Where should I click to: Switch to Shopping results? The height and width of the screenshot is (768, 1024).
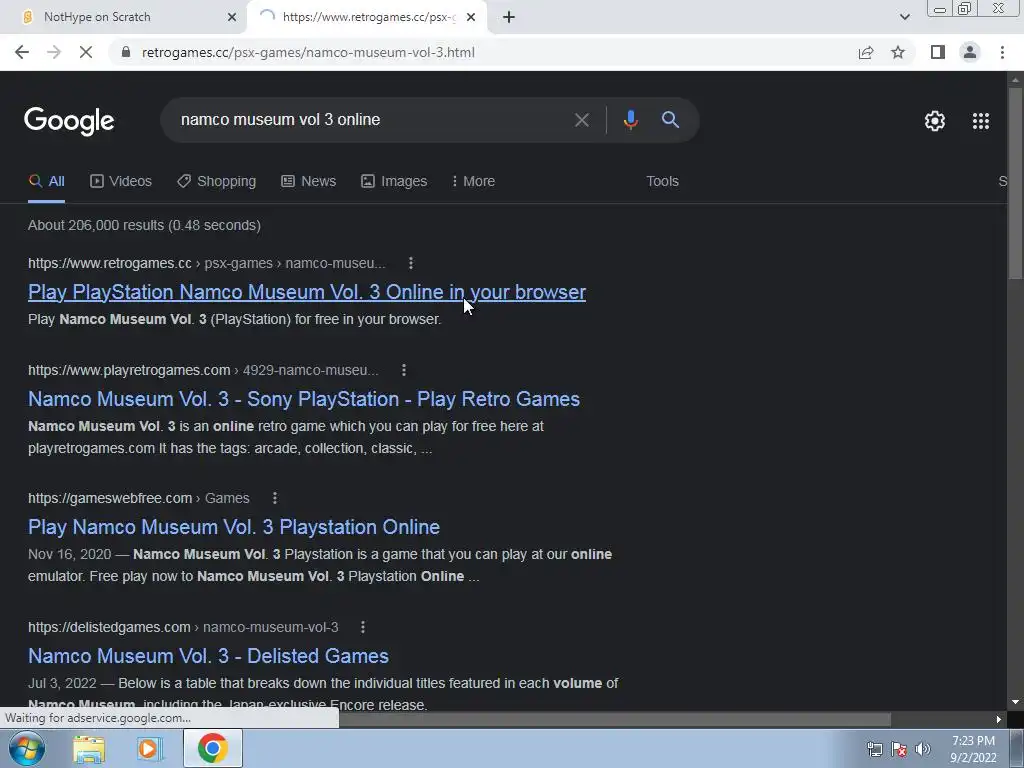click(217, 181)
